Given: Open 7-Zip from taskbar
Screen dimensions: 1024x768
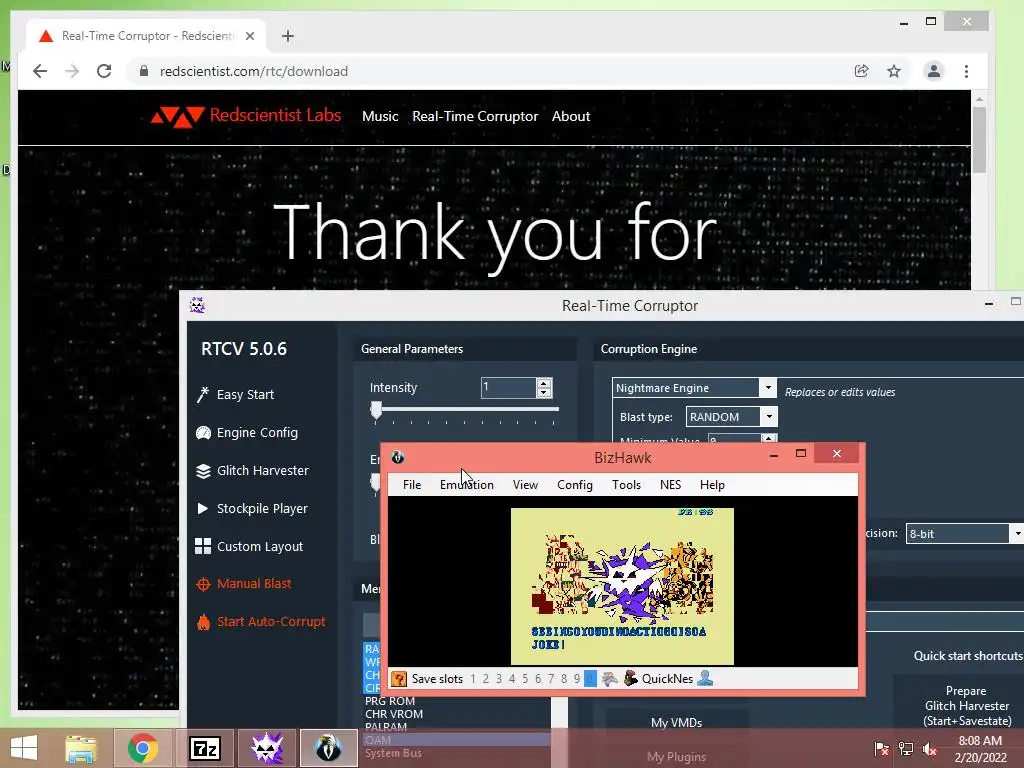Looking at the screenshot, I should [x=204, y=748].
